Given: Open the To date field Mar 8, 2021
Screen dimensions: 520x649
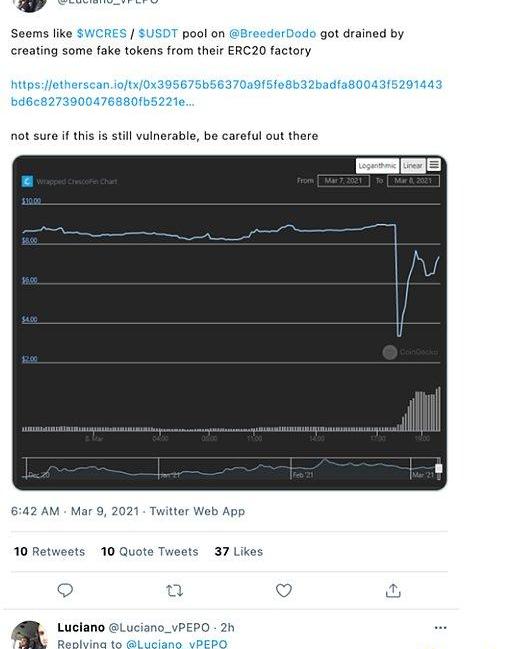Looking at the screenshot, I should click(x=413, y=181).
